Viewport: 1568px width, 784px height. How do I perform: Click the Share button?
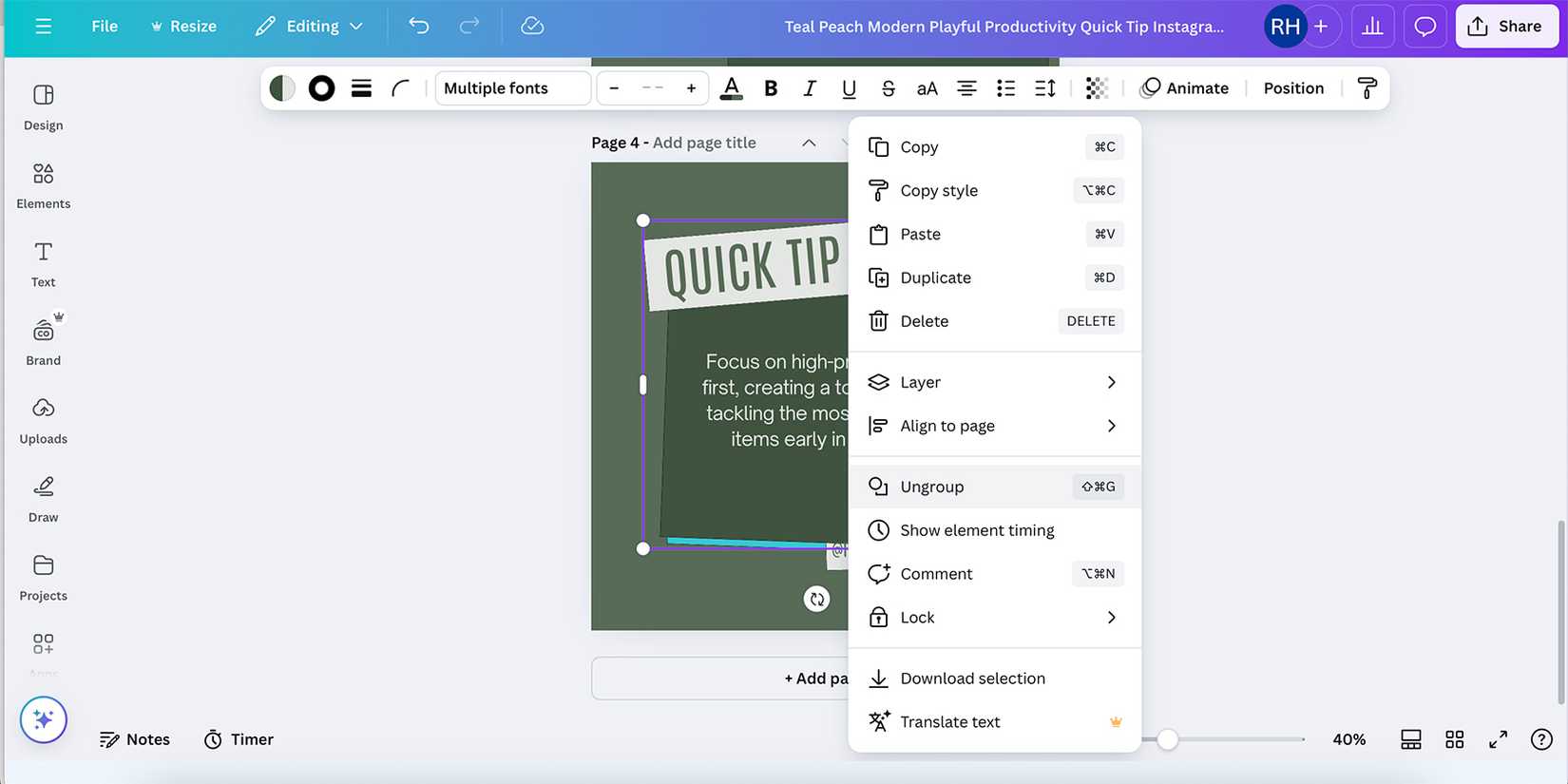[1505, 27]
